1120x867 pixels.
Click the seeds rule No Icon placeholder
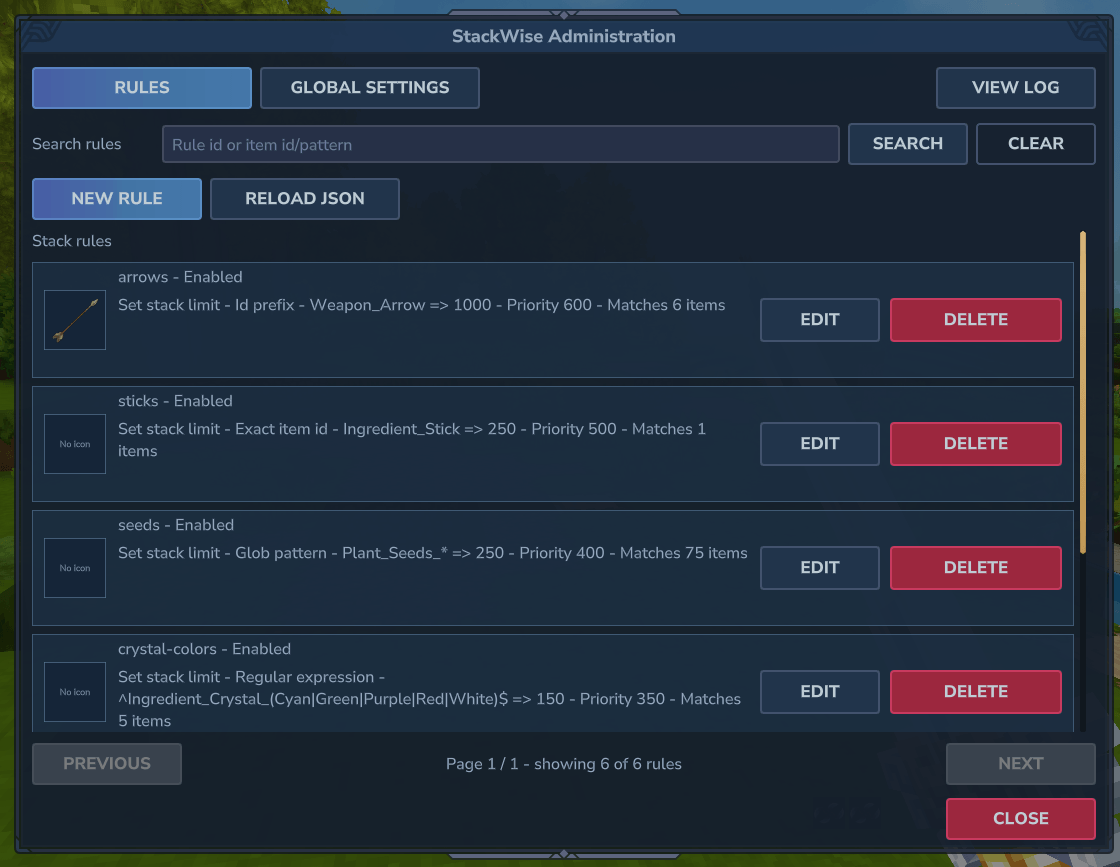click(75, 568)
